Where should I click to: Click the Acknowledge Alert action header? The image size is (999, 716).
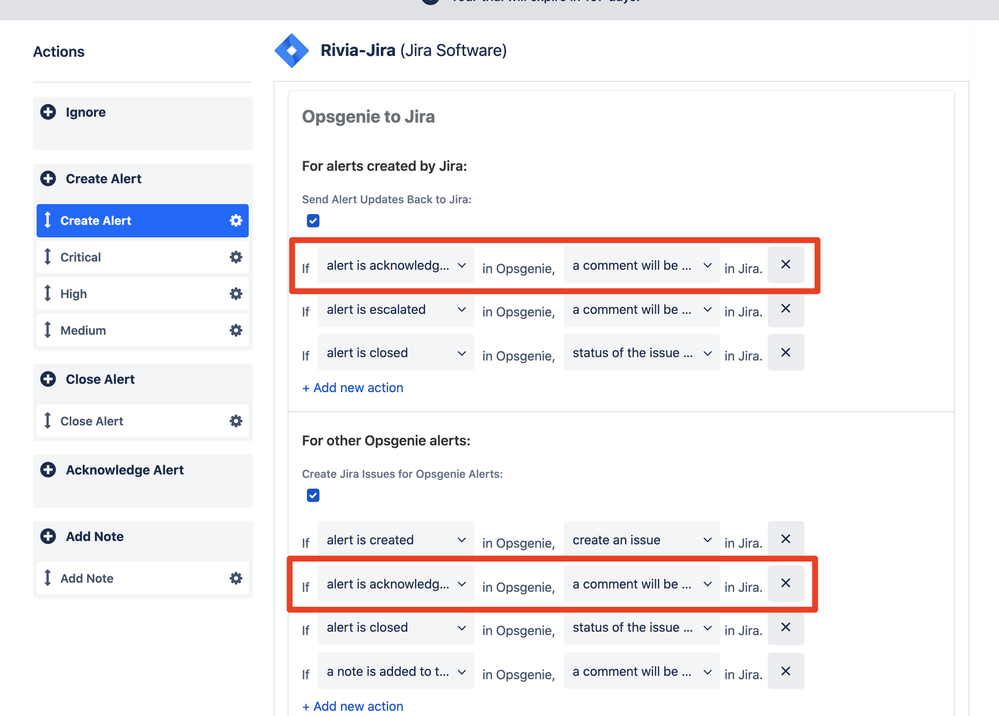coord(125,469)
